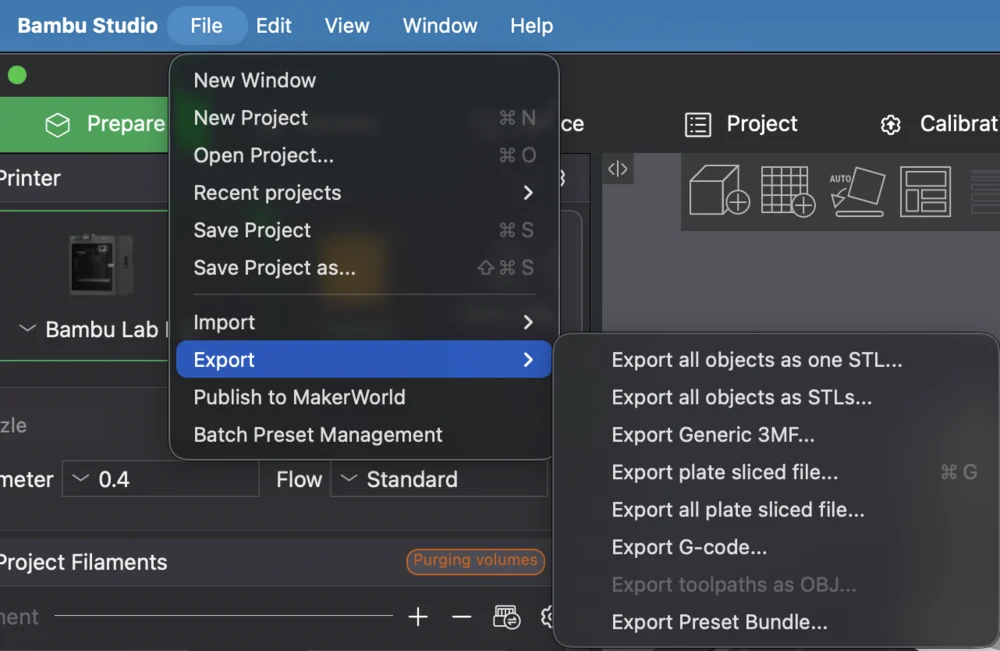1000x651 pixels.
Task: Click the filament sync AMS icon
Action: [507, 617]
